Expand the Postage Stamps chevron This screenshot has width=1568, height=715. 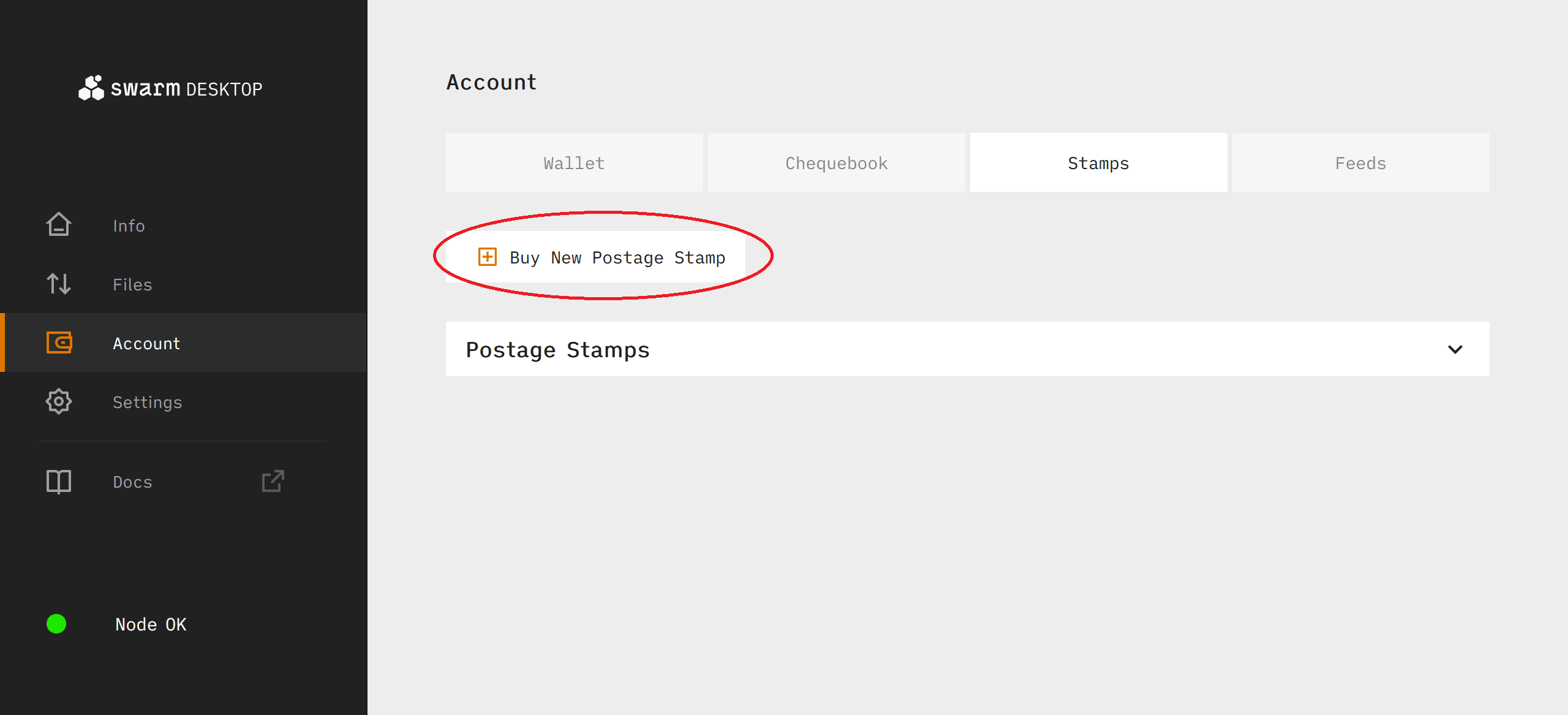pyautogui.click(x=1455, y=349)
